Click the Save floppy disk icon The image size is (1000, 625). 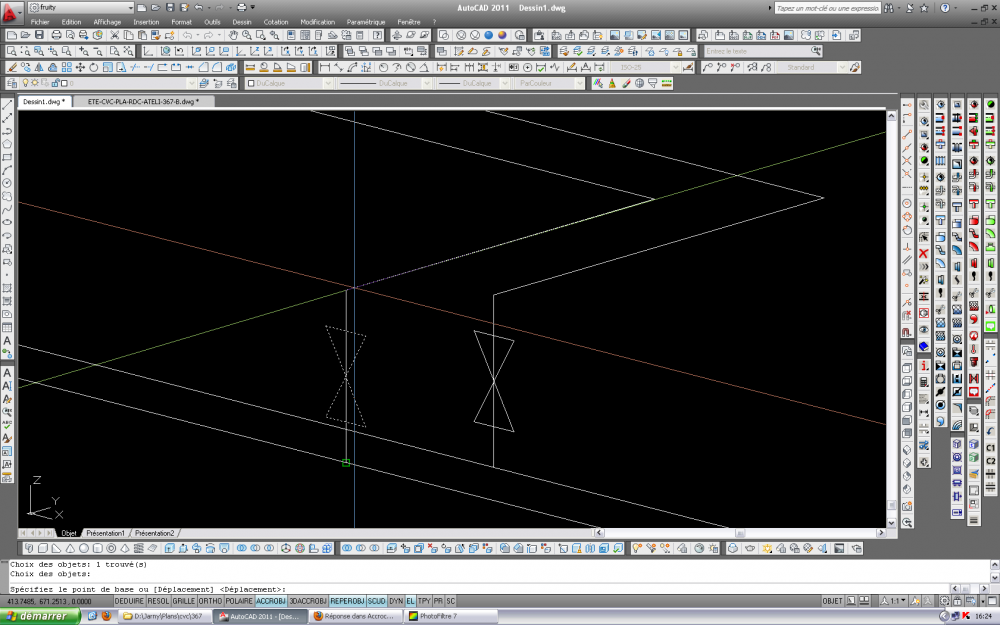40,35
